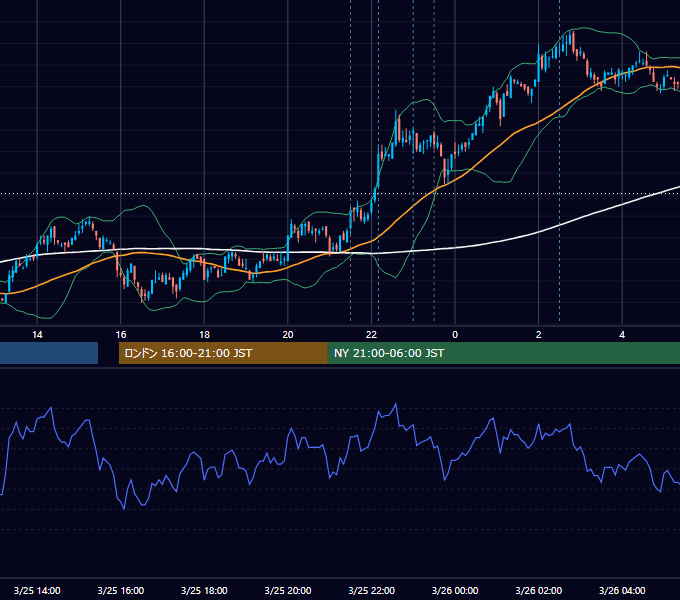Click the 3/26 02:00 date label
Image resolution: width=680 pixels, height=600 pixels.
coord(539,590)
